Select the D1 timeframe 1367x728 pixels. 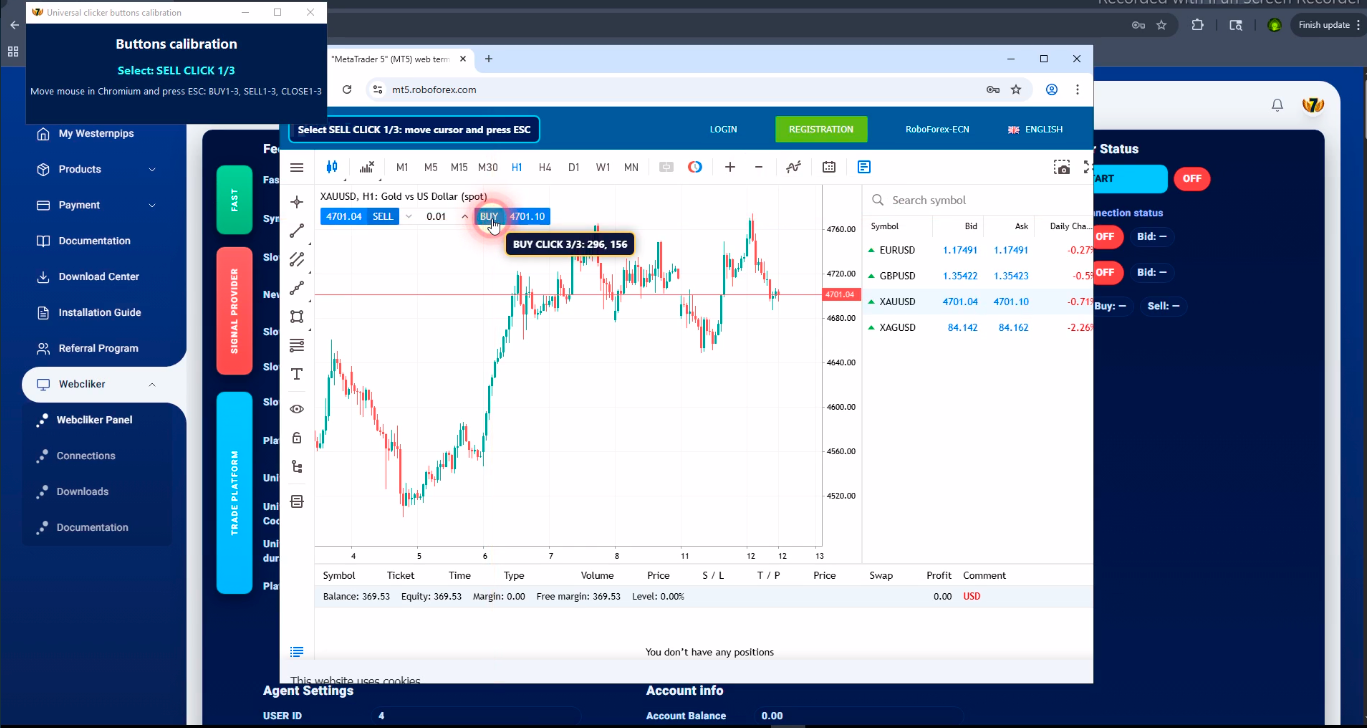(574, 167)
